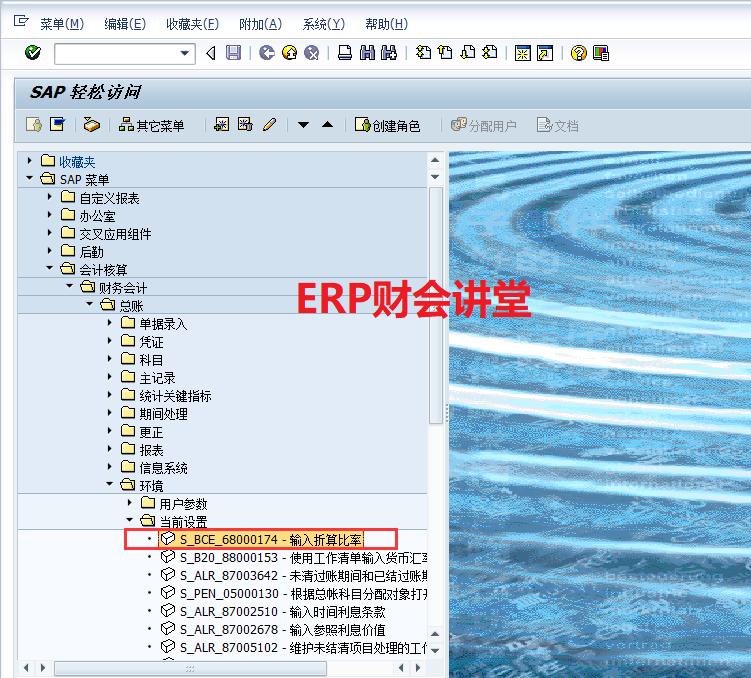Expand the 用户参数 folder
This screenshot has width=751, height=678.
point(129,503)
